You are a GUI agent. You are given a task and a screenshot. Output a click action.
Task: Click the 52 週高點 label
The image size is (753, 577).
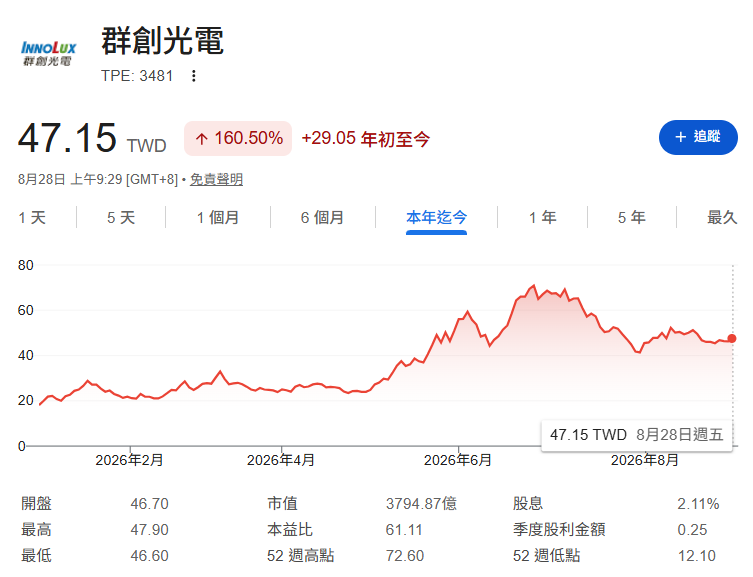point(301,555)
